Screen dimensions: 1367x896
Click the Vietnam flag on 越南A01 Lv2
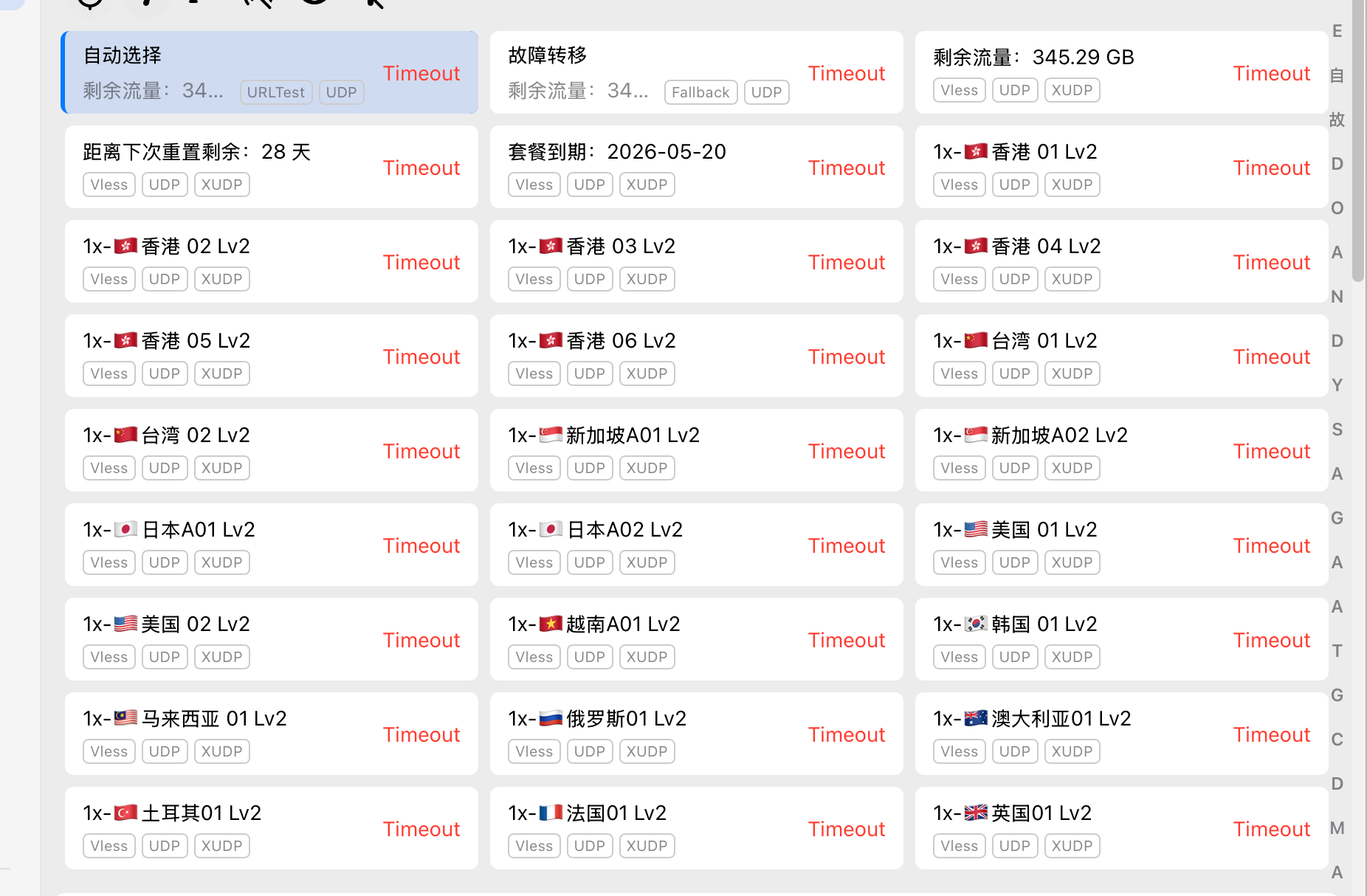click(x=551, y=624)
